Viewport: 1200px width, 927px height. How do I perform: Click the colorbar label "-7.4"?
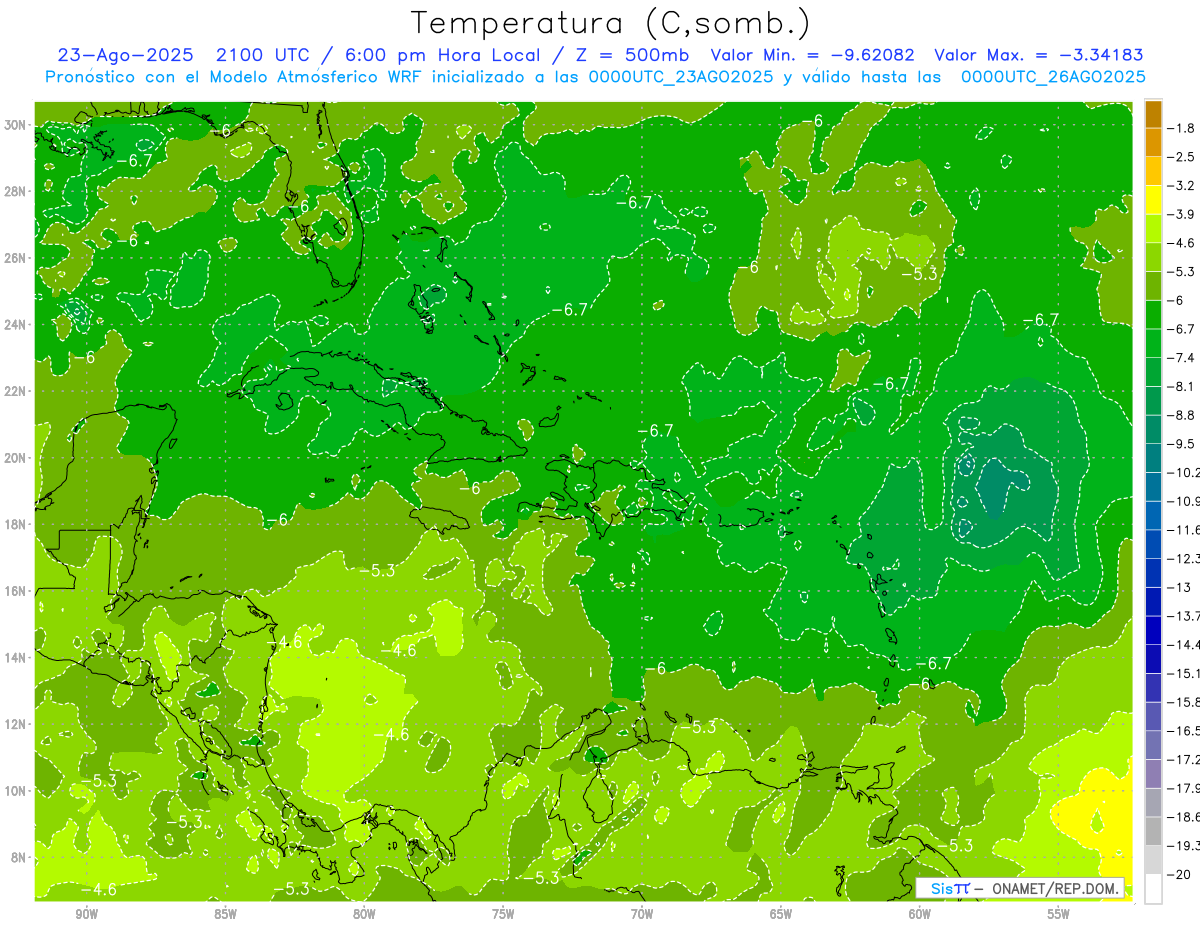click(x=1182, y=358)
